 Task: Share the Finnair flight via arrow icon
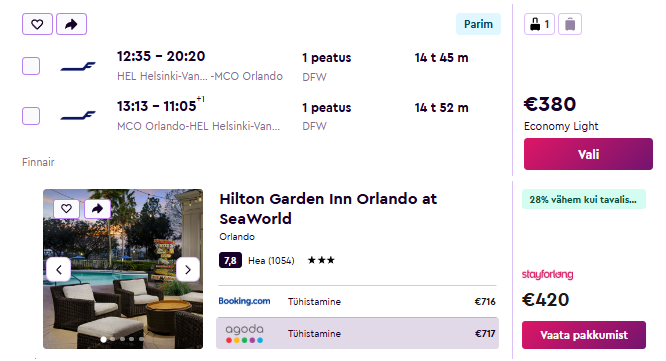71,24
